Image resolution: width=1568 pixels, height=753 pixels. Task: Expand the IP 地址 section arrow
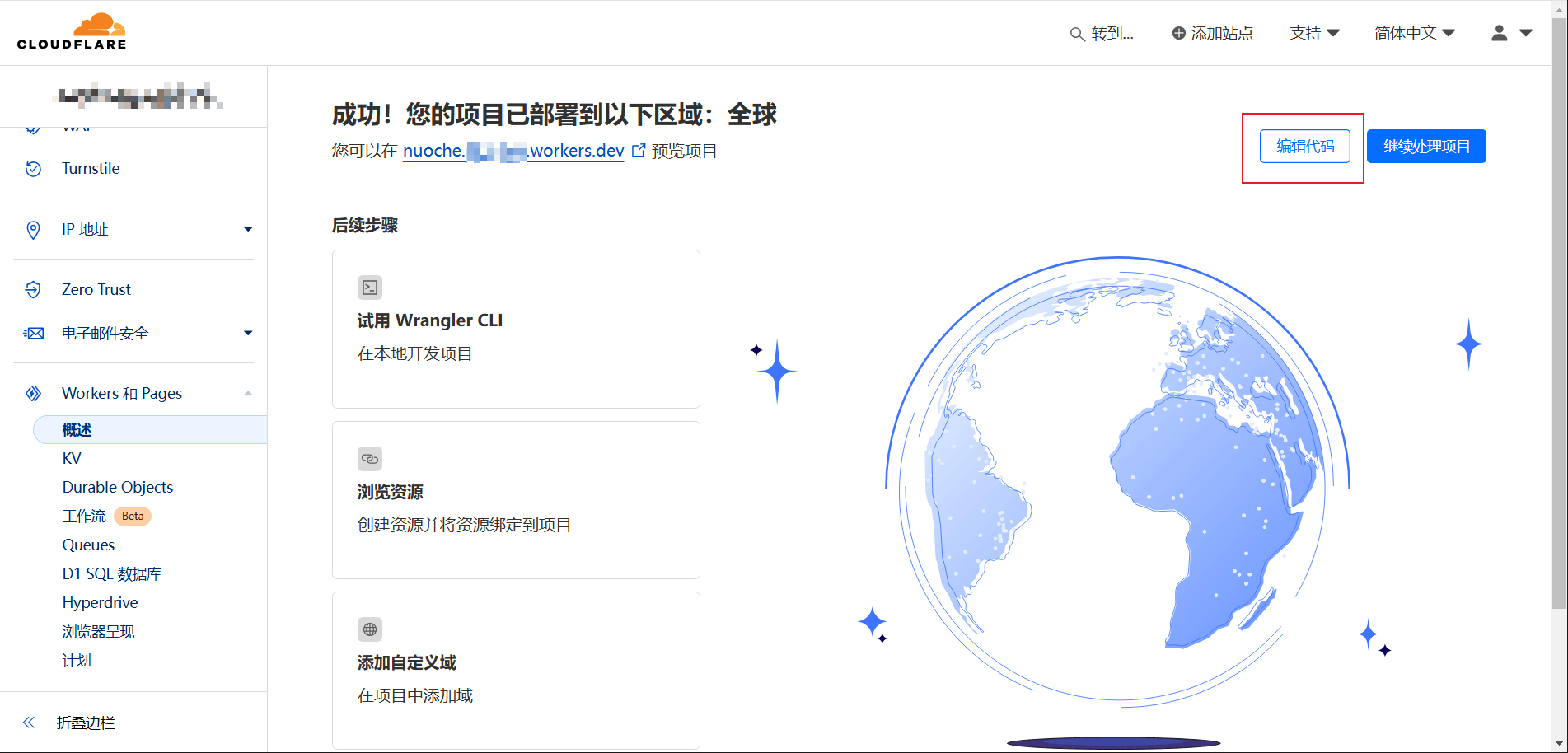248,229
